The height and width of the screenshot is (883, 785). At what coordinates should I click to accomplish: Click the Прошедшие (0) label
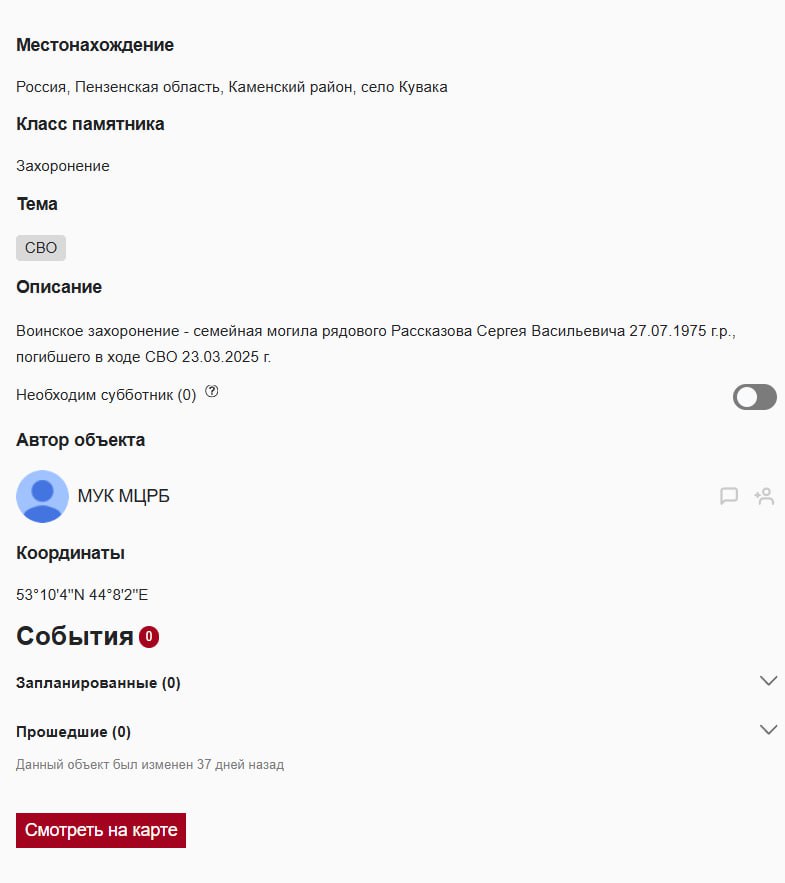pyautogui.click(x=73, y=732)
